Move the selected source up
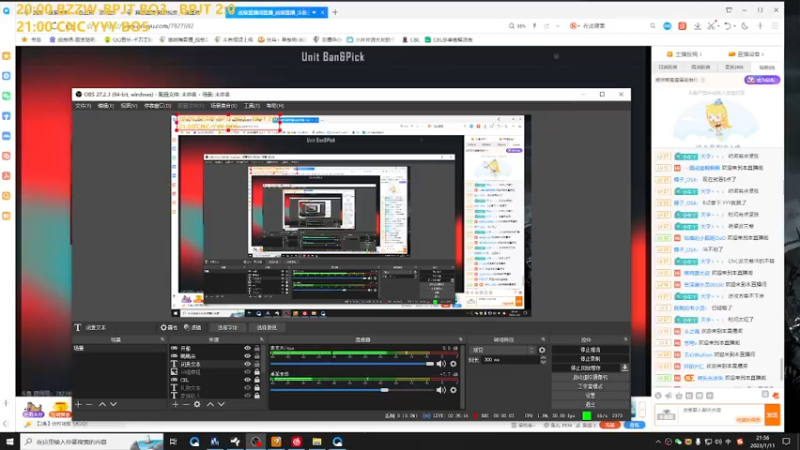The height and width of the screenshot is (450, 800). tap(210, 404)
